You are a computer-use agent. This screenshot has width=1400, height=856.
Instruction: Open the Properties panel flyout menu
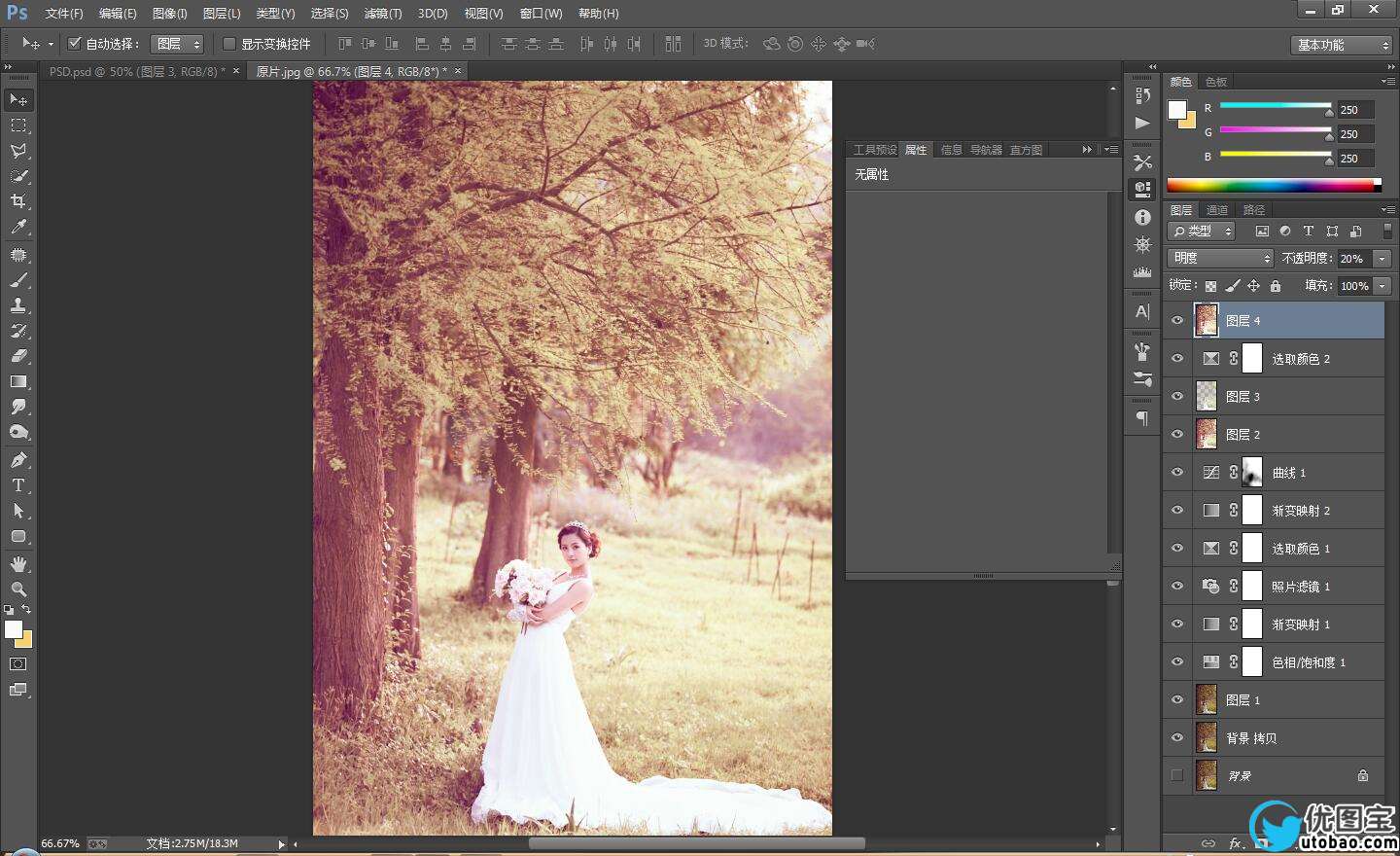[x=1111, y=150]
